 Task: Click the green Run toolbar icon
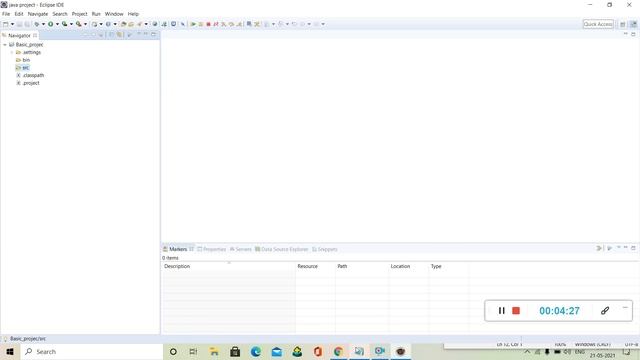(x=51, y=24)
